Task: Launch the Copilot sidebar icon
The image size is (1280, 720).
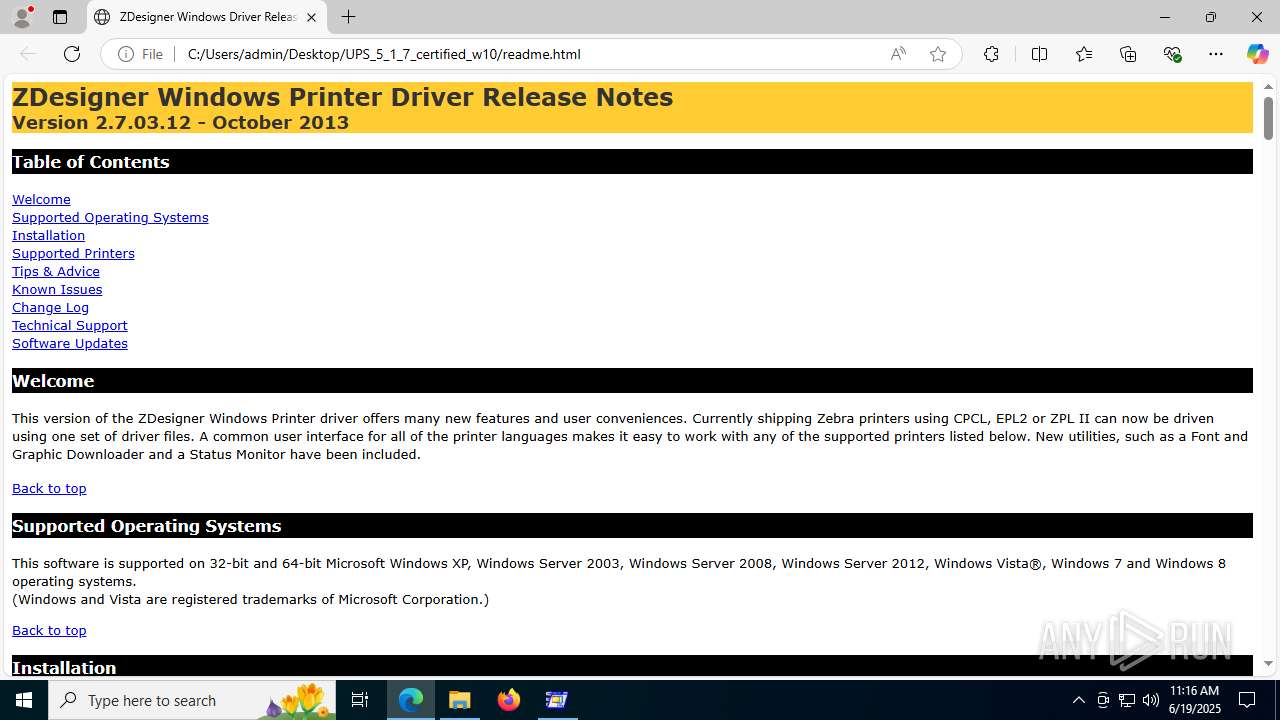Action: pos(1257,54)
